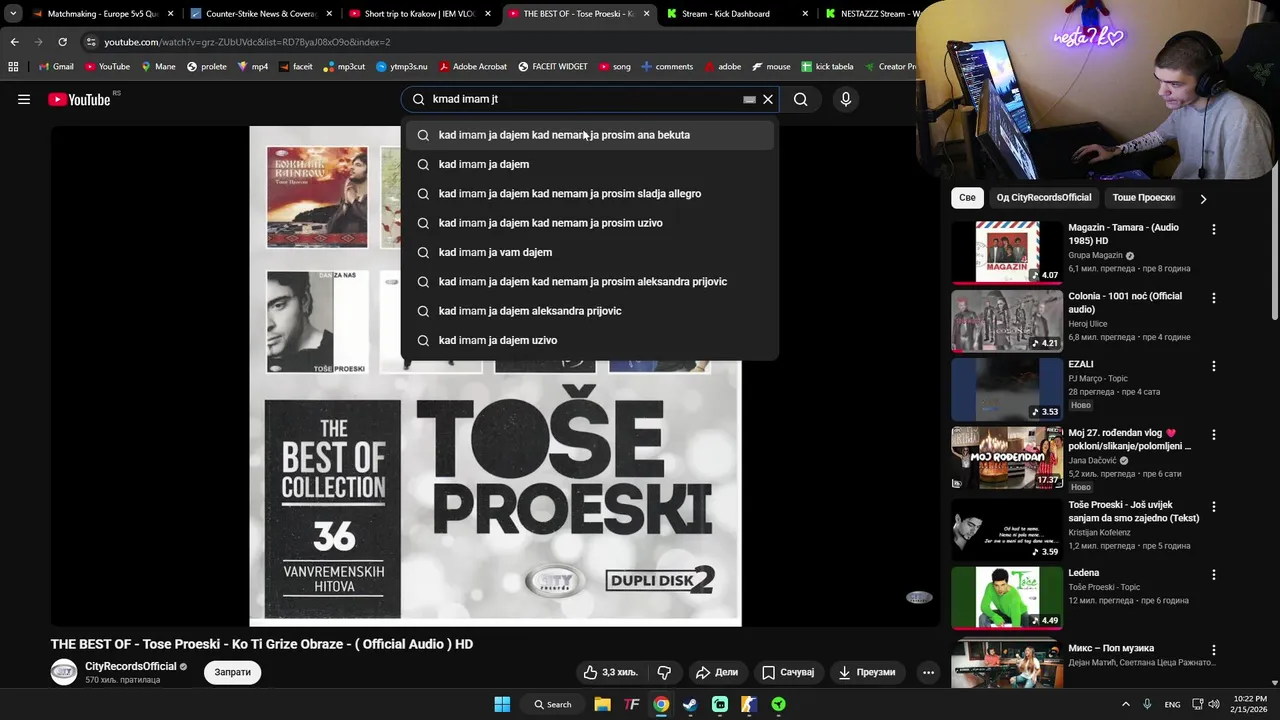Switch to 'Short trip to Krakow' tab

(418, 14)
